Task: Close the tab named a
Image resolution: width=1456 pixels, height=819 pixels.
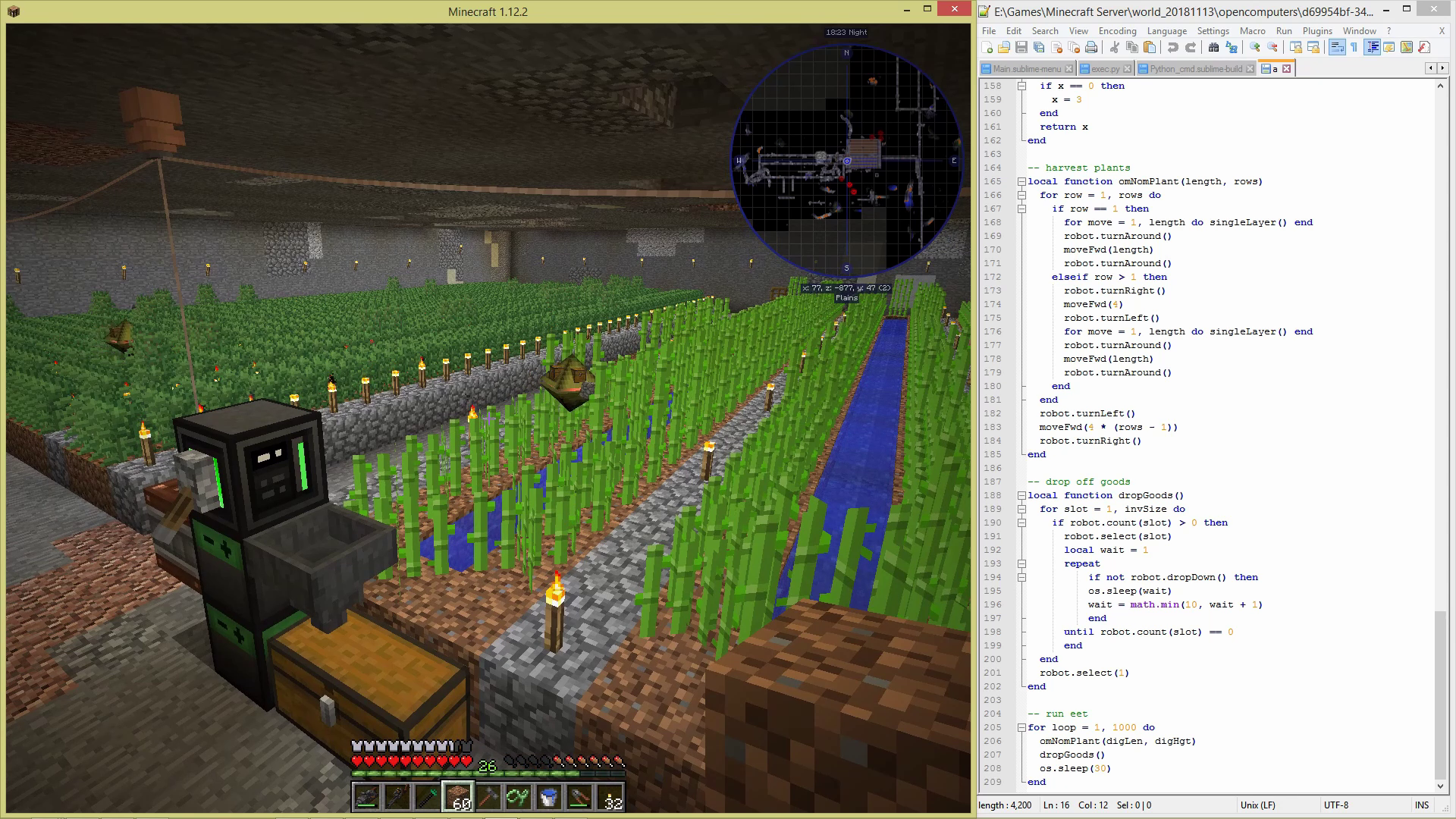Action: pyautogui.click(x=1286, y=68)
